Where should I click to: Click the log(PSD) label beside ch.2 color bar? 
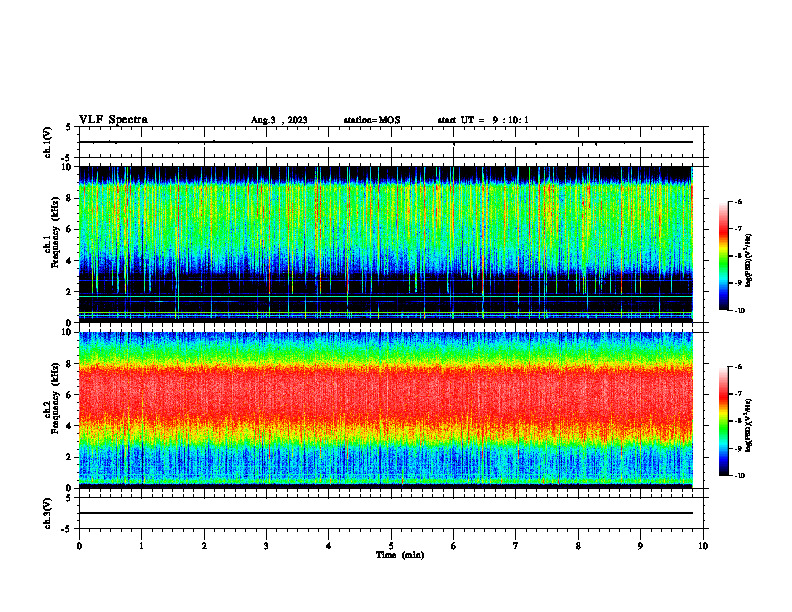point(749,425)
